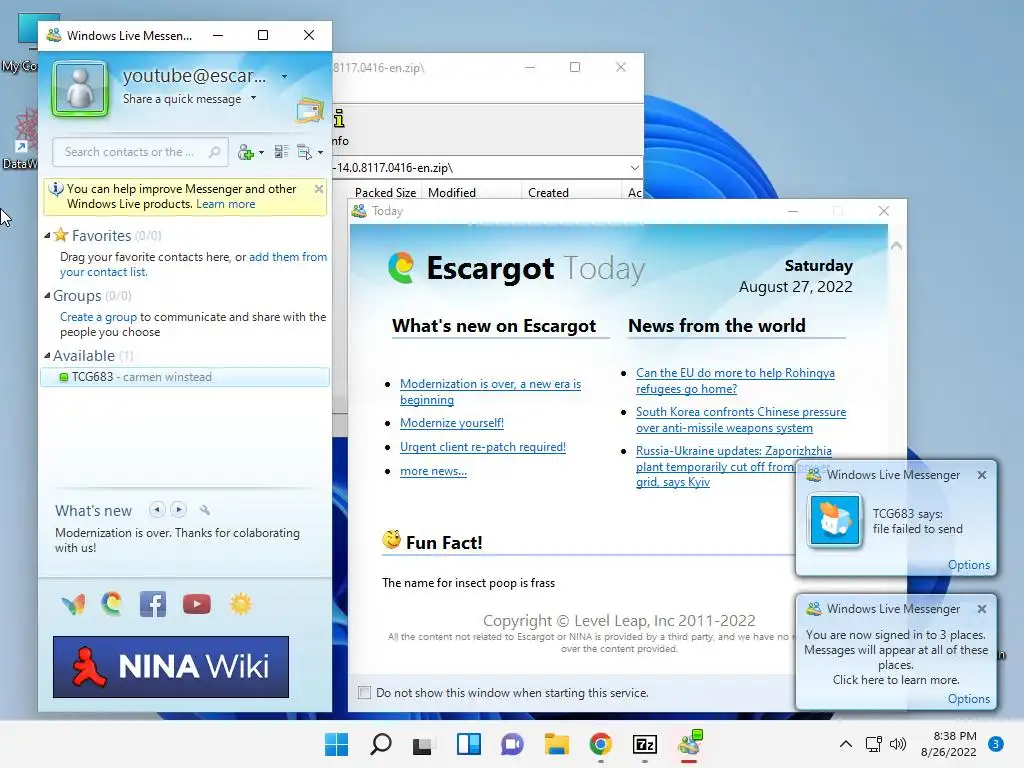Screen dimensions: 1024x768
Task: Click the Show menu icon in Messenger
Action: (x=304, y=152)
